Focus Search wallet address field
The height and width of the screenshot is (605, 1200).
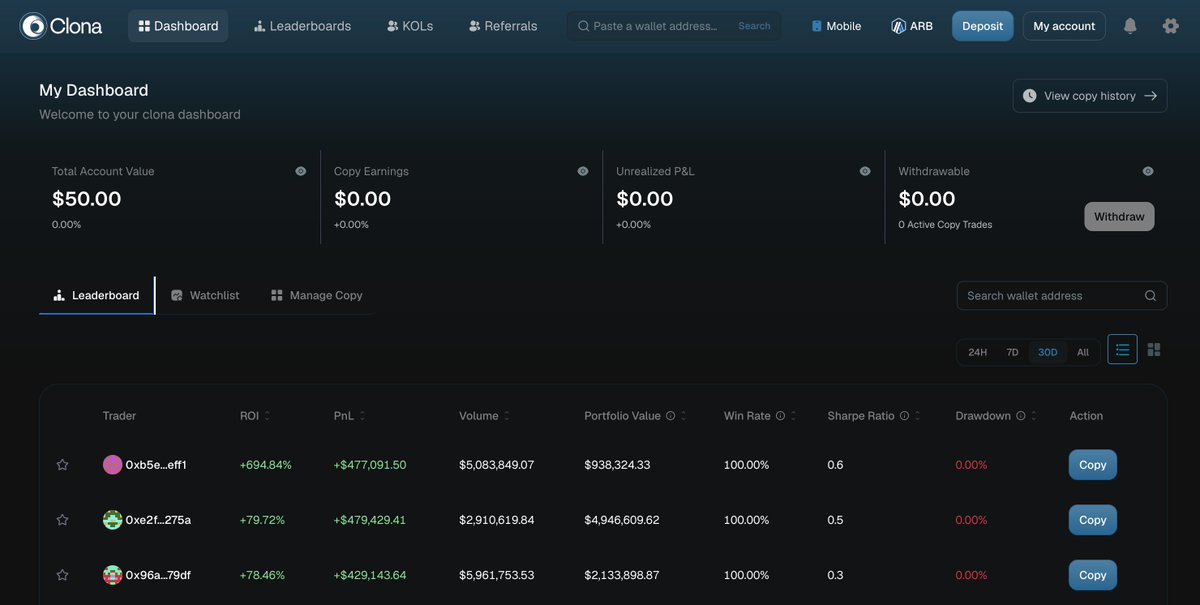pyautogui.click(x=1062, y=296)
